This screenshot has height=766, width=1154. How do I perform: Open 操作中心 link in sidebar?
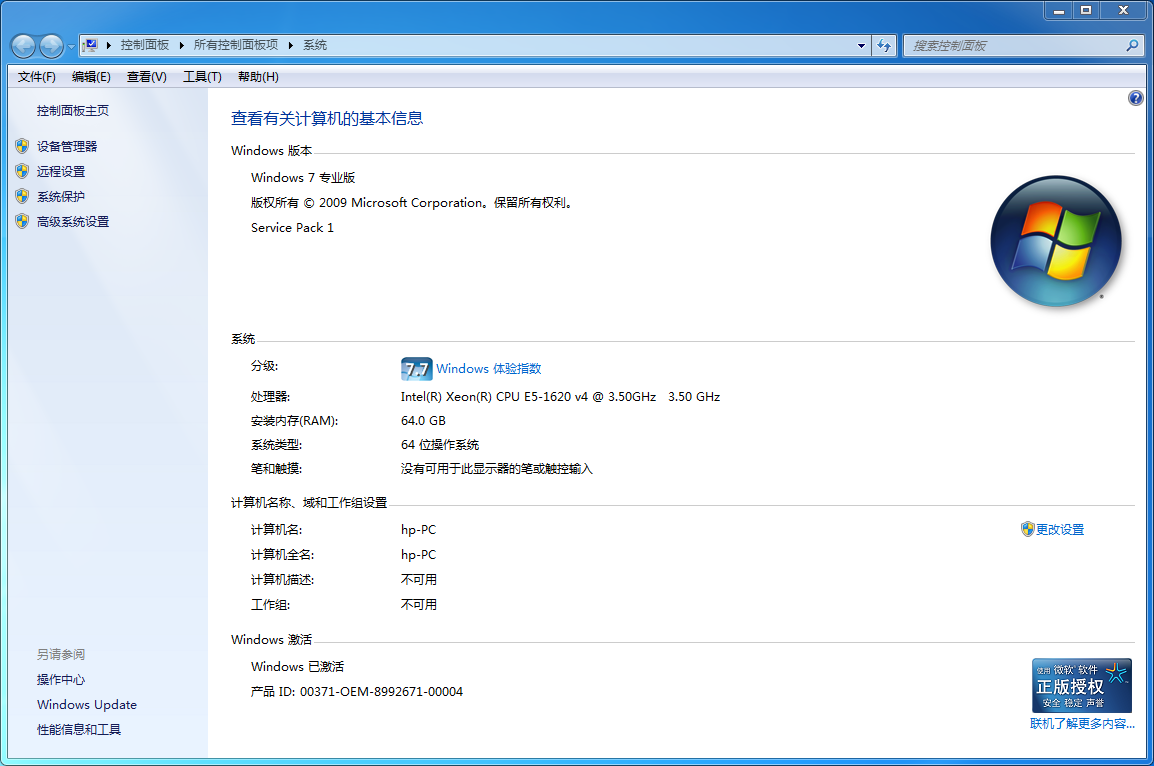click(x=61, y=679)
